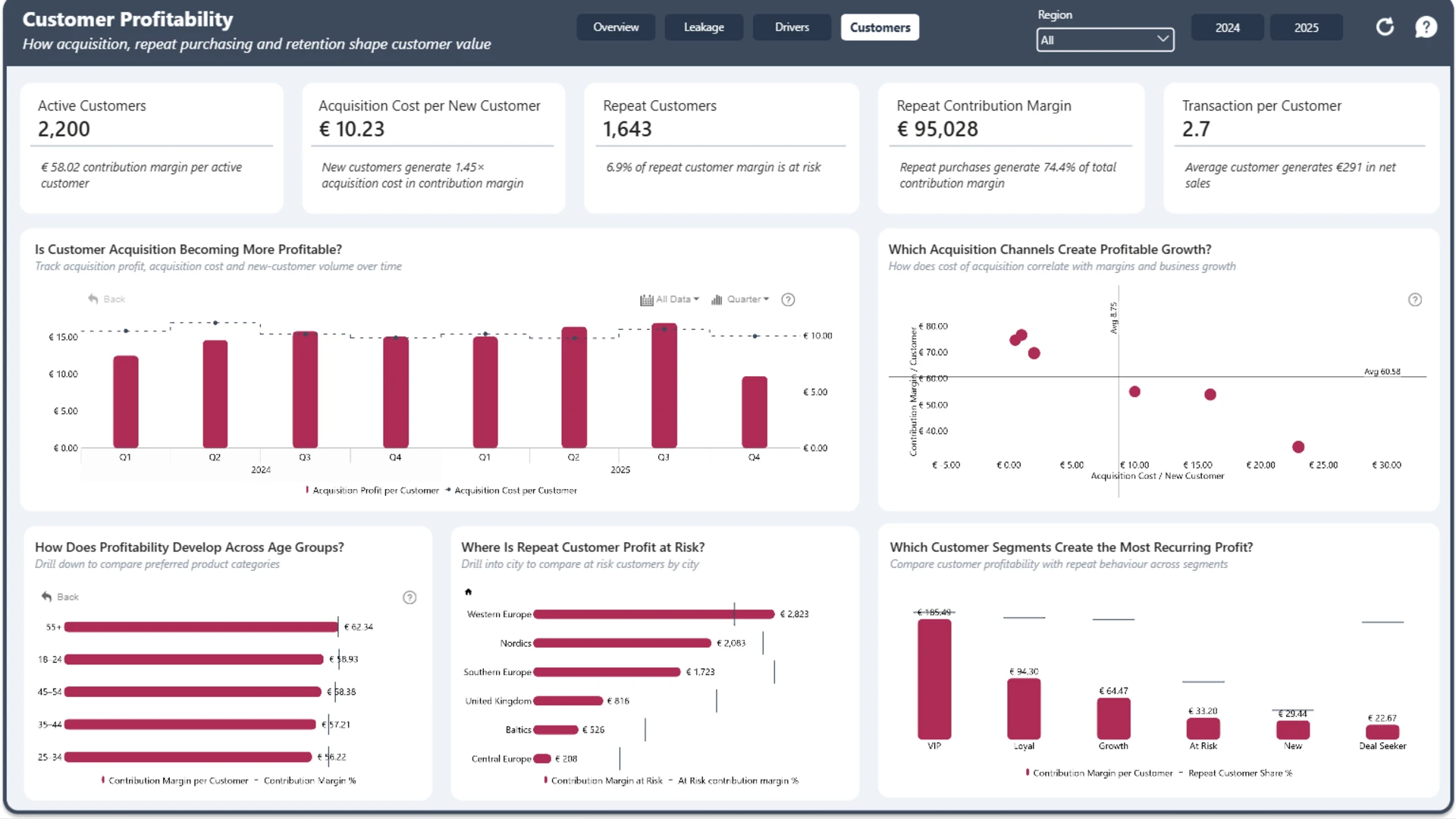
Task: Click the lowest scatter point near €25 cost
Action: click(x=1298, y=447)
